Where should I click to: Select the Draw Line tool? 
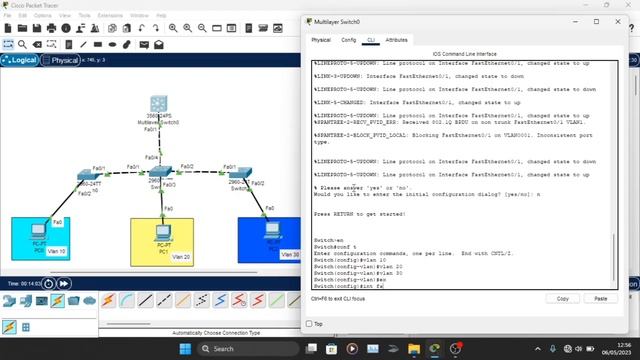pos(83,44)
